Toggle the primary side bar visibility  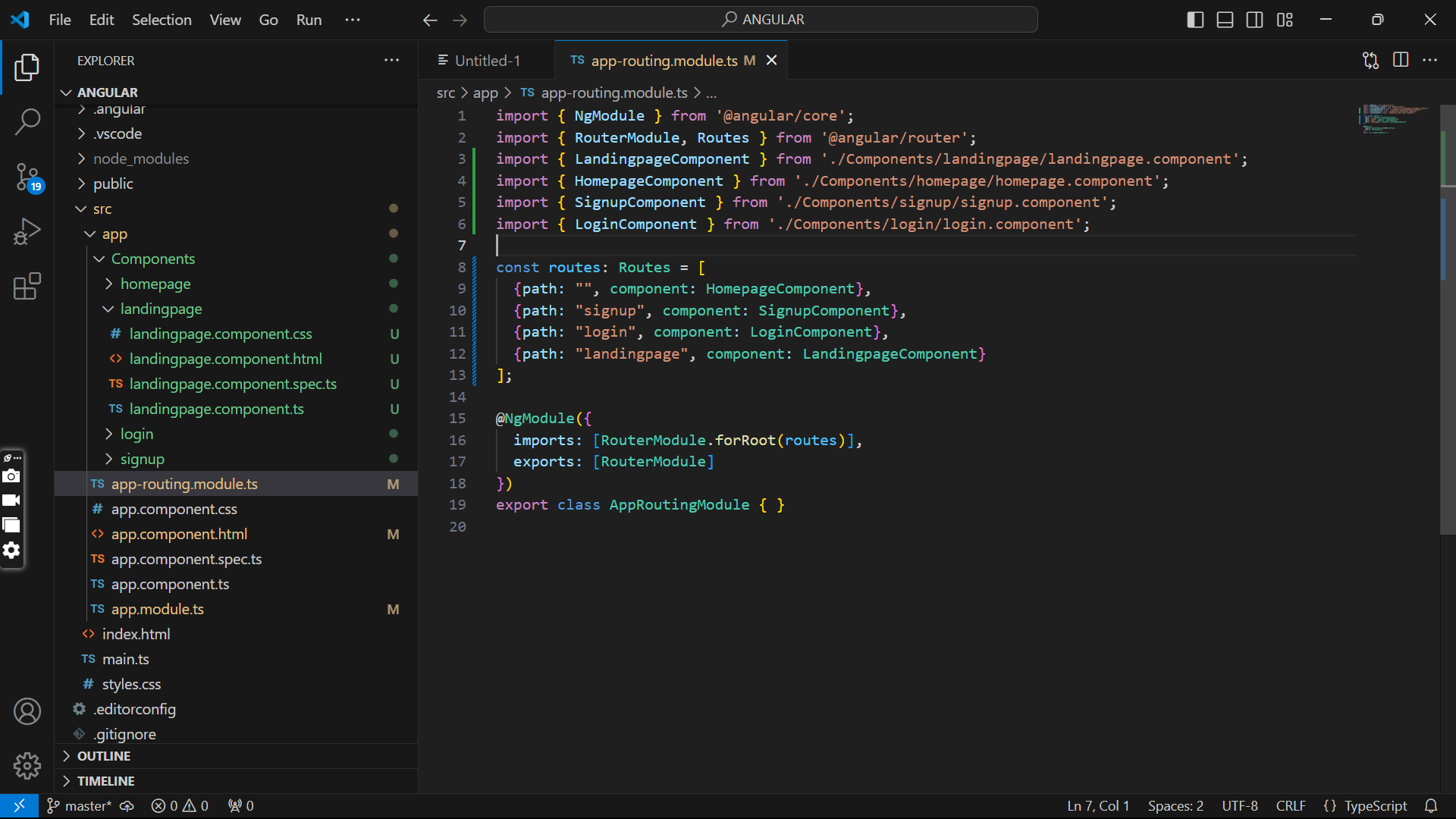click(x=1195, y=20)
